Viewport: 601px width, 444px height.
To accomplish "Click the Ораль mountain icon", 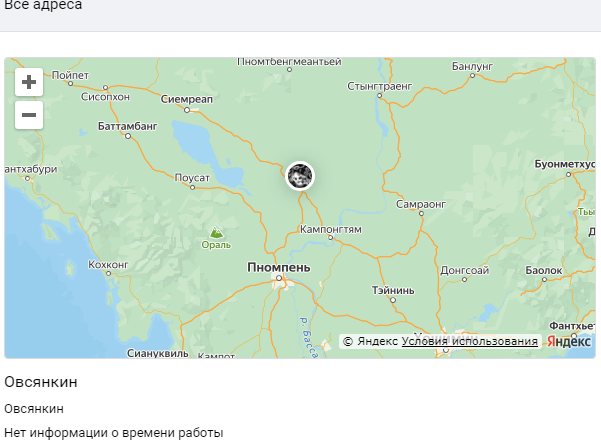I will [x=216, y=232].
